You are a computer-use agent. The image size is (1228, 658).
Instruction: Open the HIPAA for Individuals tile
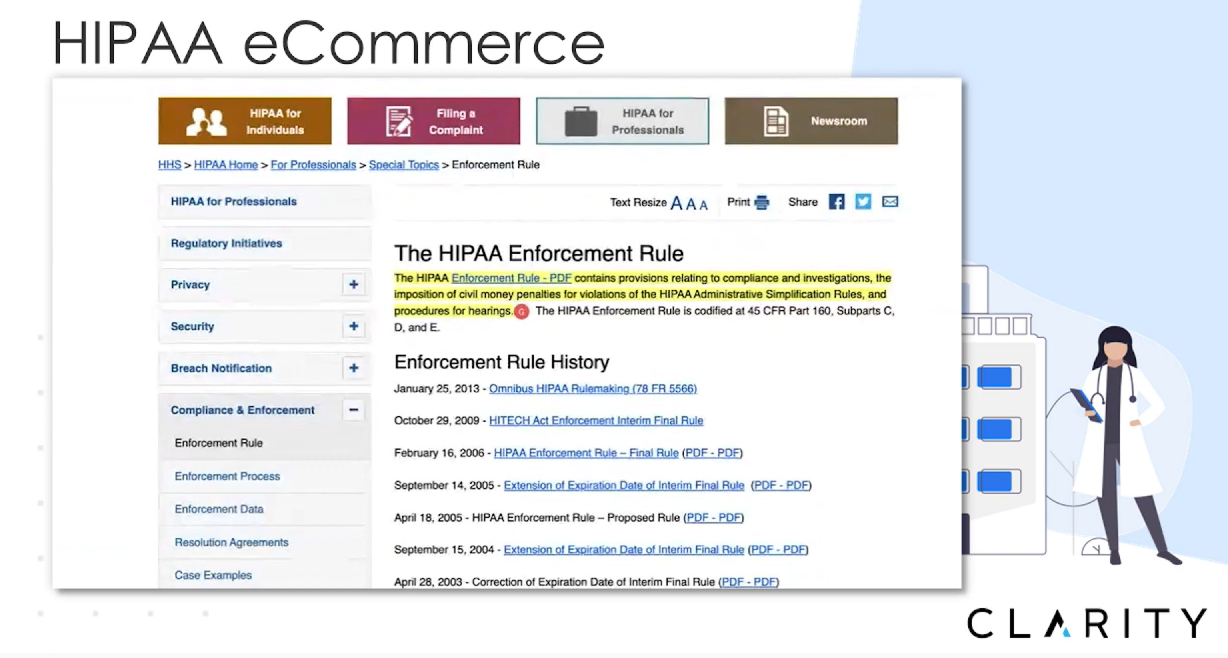pyautogui.click(x=246, y=121)
